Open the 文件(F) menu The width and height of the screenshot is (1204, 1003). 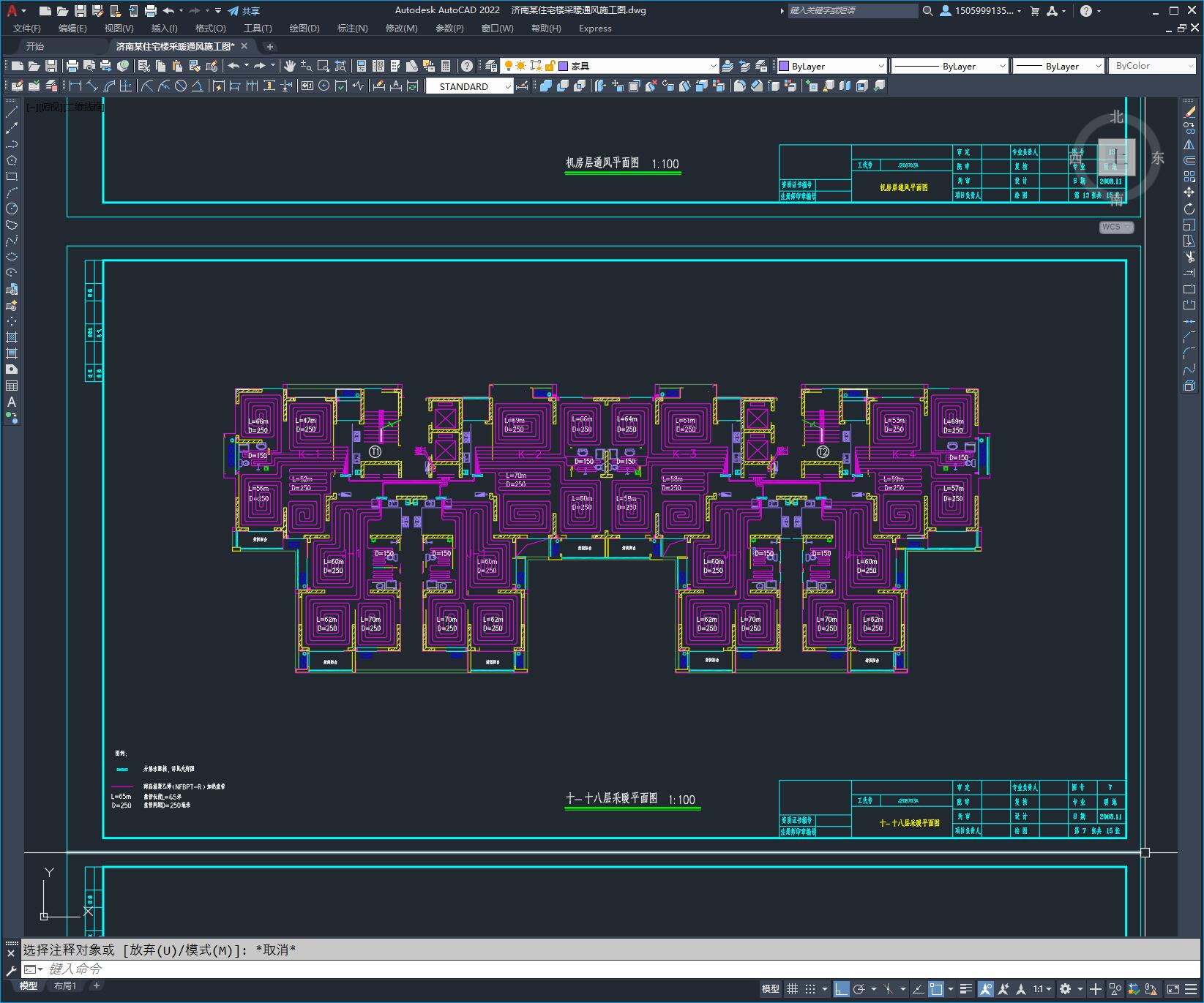pyautogui.click(x=27, y=28)
